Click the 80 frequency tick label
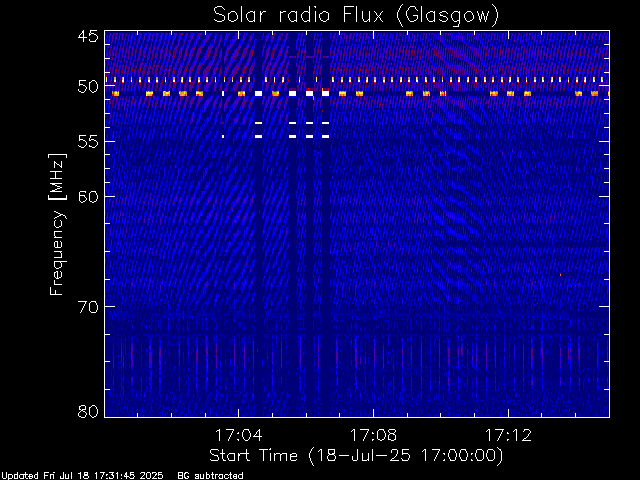The image size is (640, 480). point(88,411)
